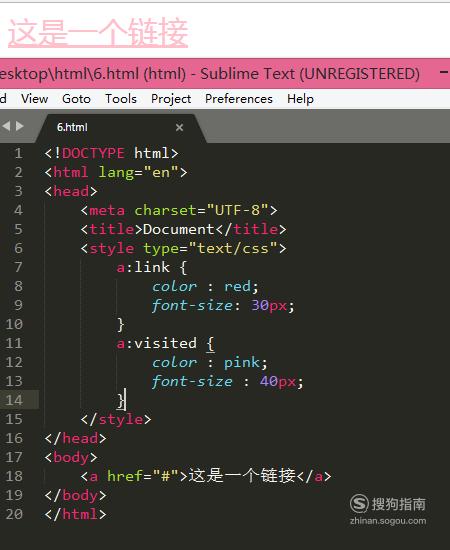The image size is (450, 550).
Task: Place cursor in DOCTYPE html line
Action: (x=112, y=153)
